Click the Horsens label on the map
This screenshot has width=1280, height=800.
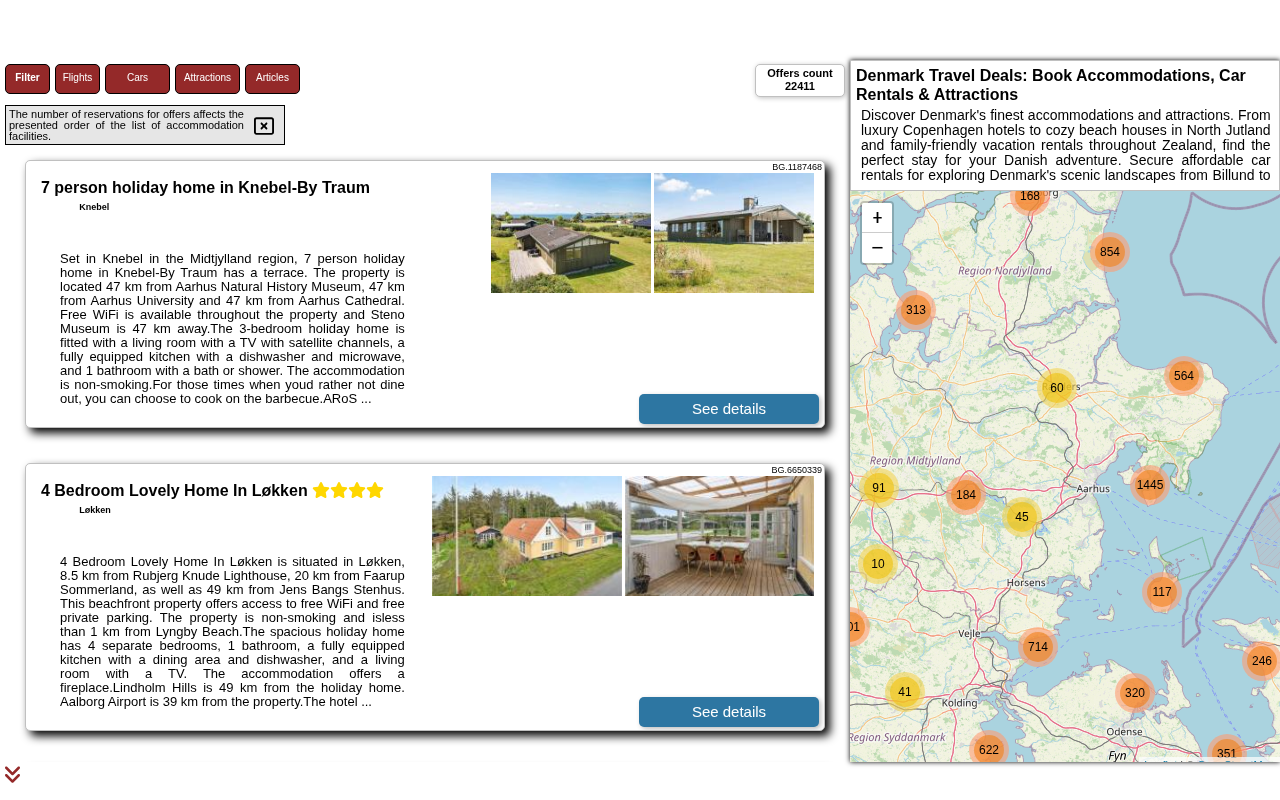click(1026, 582)
